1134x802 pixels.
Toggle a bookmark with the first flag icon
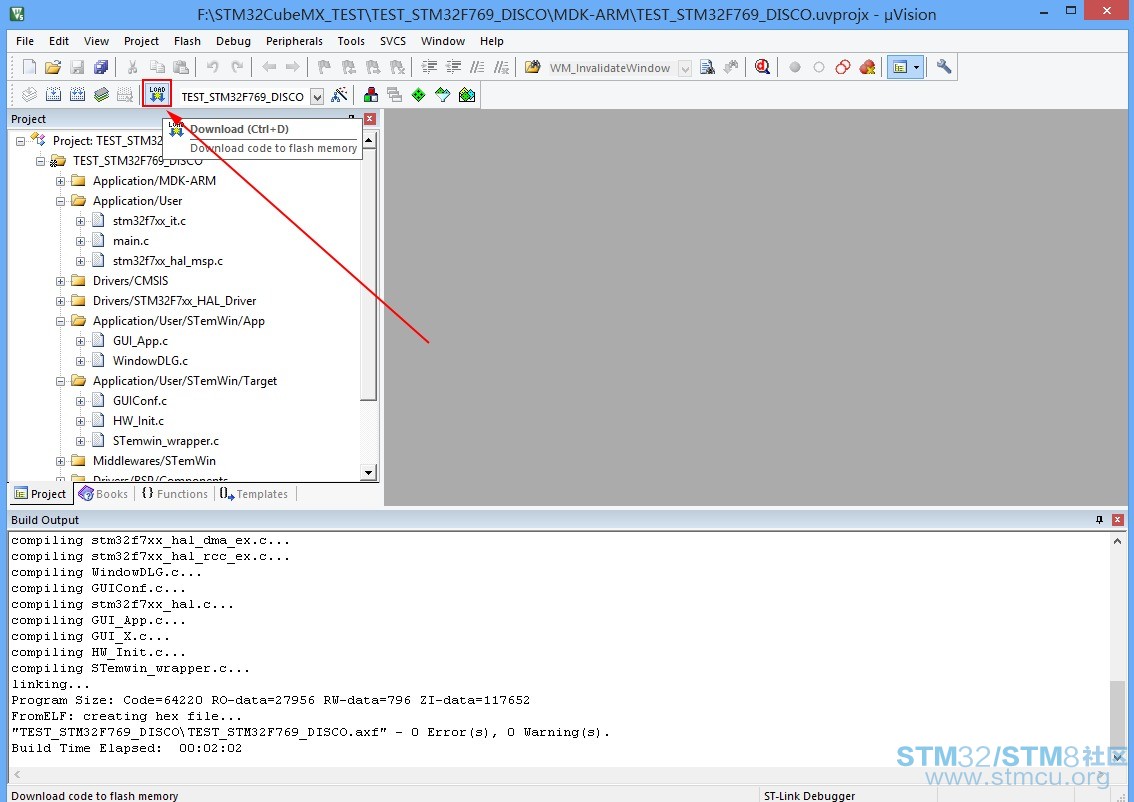[324, 67]
